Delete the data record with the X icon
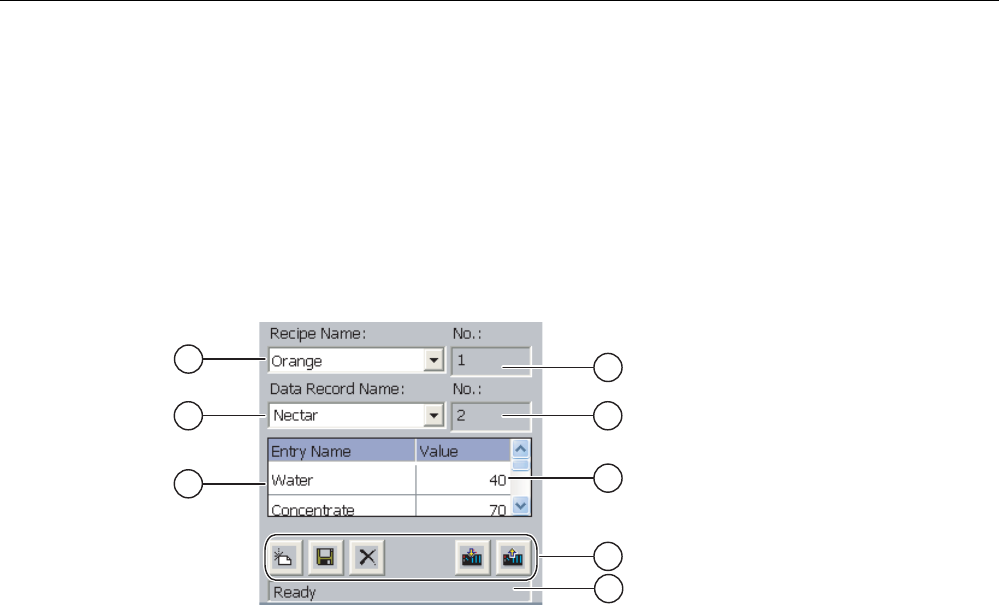999x605 pixels. coord(367,558)
